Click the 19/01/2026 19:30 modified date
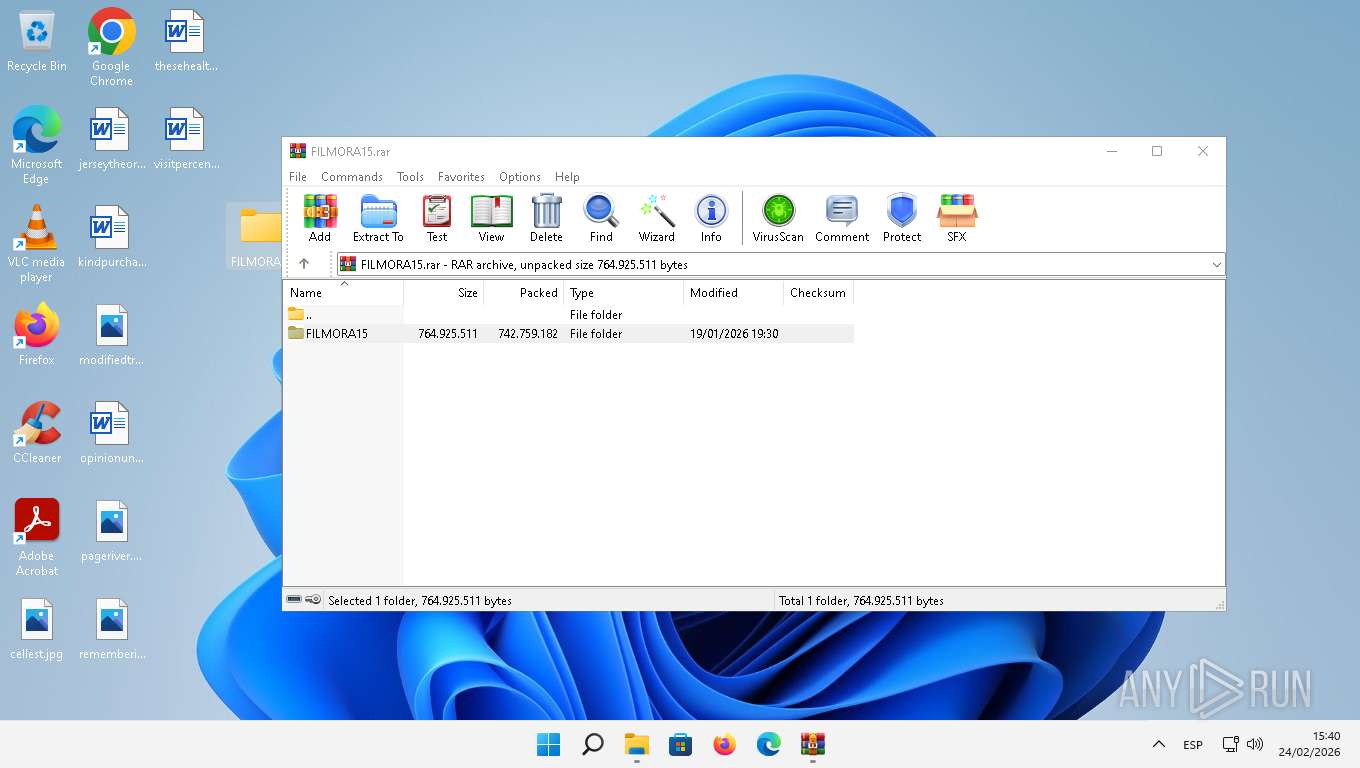The height and width of the screenshot is (768, 1360). pos(734,334)
